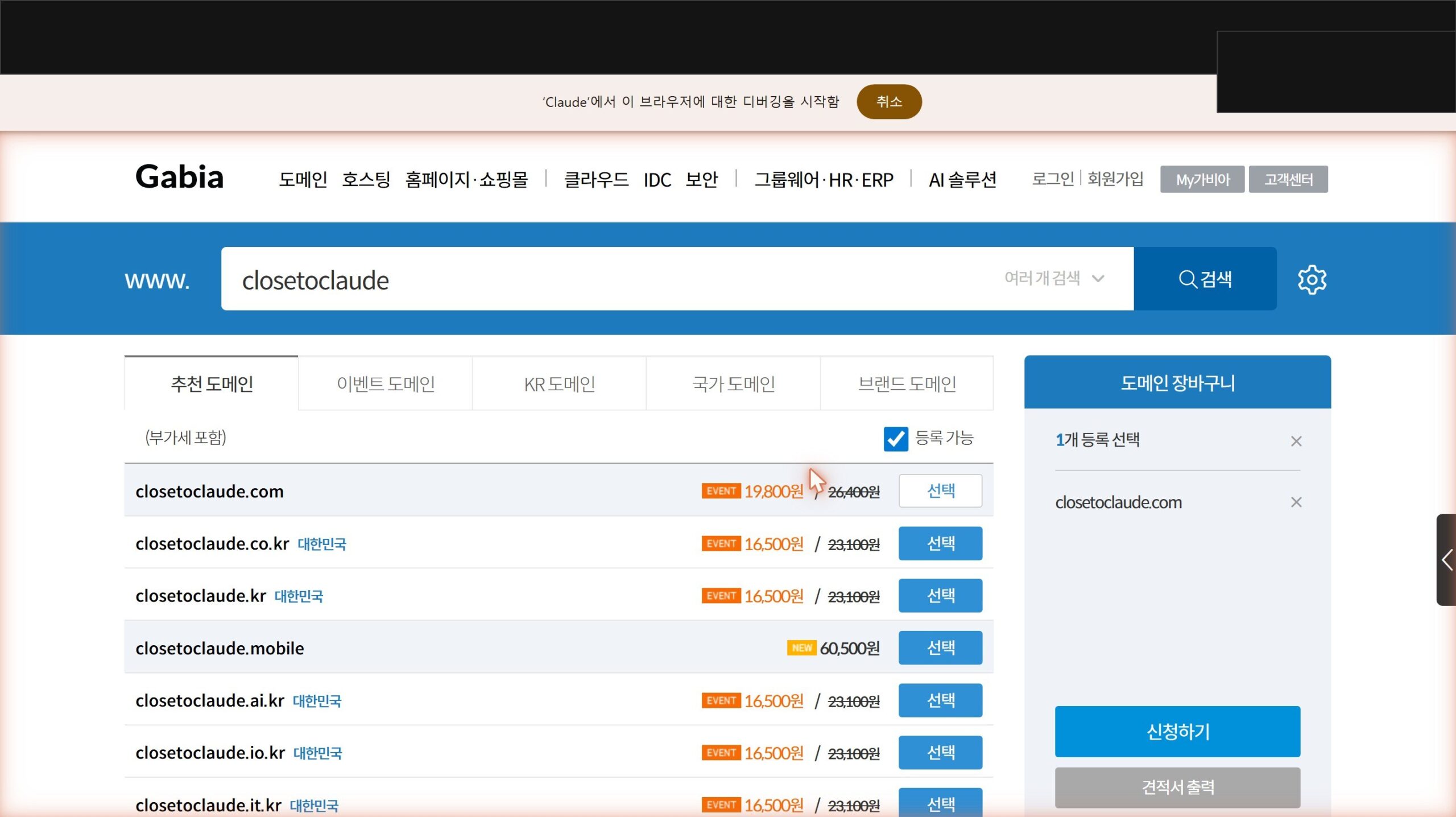1456x817 pixels.
Task: Click the 로그인 link
Action: (1053, 179)
